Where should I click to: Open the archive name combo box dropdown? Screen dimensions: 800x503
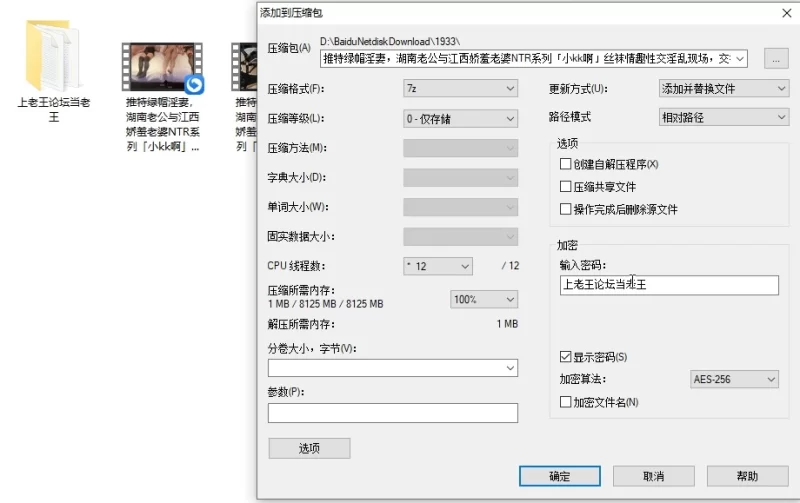click(740, 59)
